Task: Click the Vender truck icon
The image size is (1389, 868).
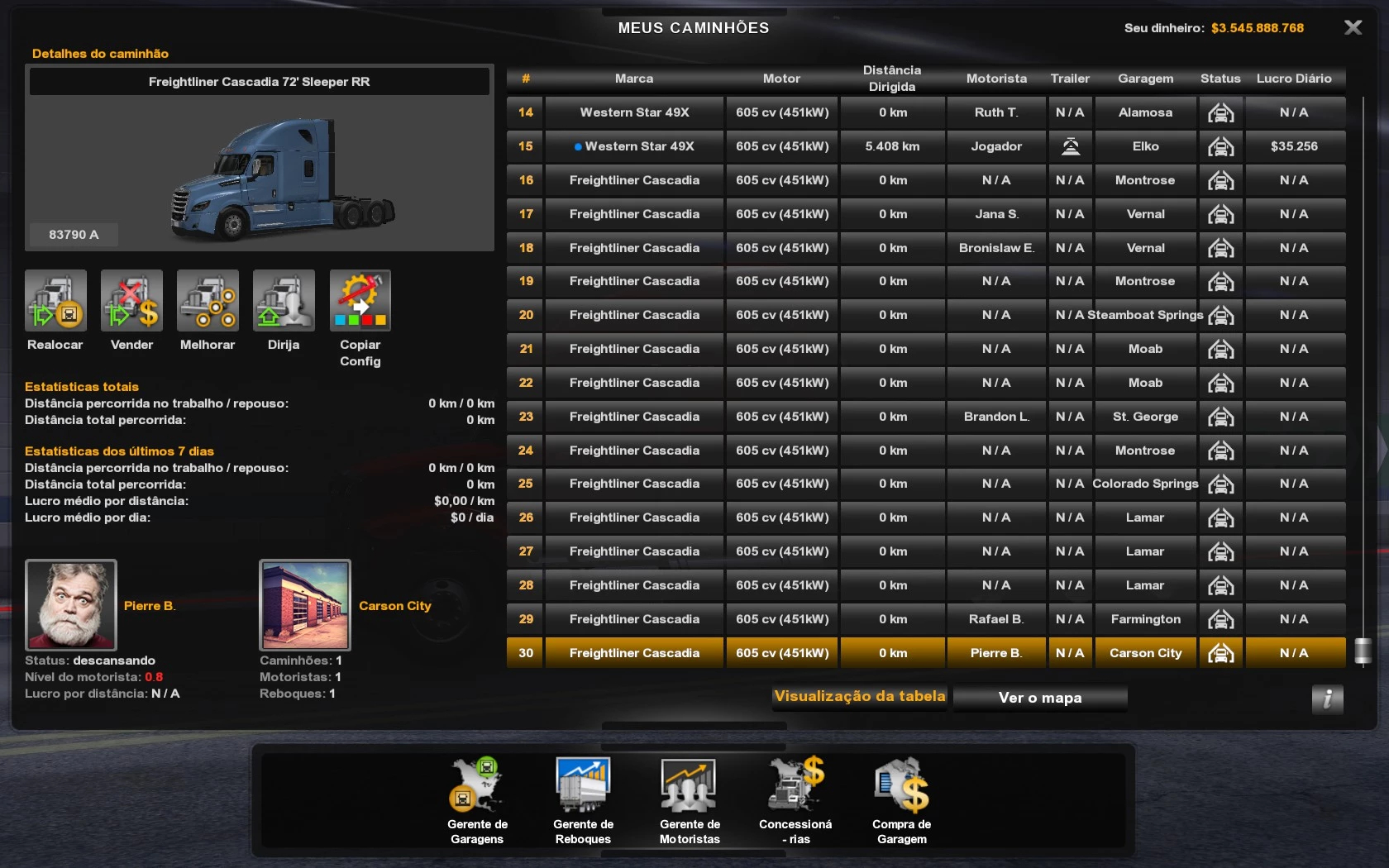Action: 131,300
